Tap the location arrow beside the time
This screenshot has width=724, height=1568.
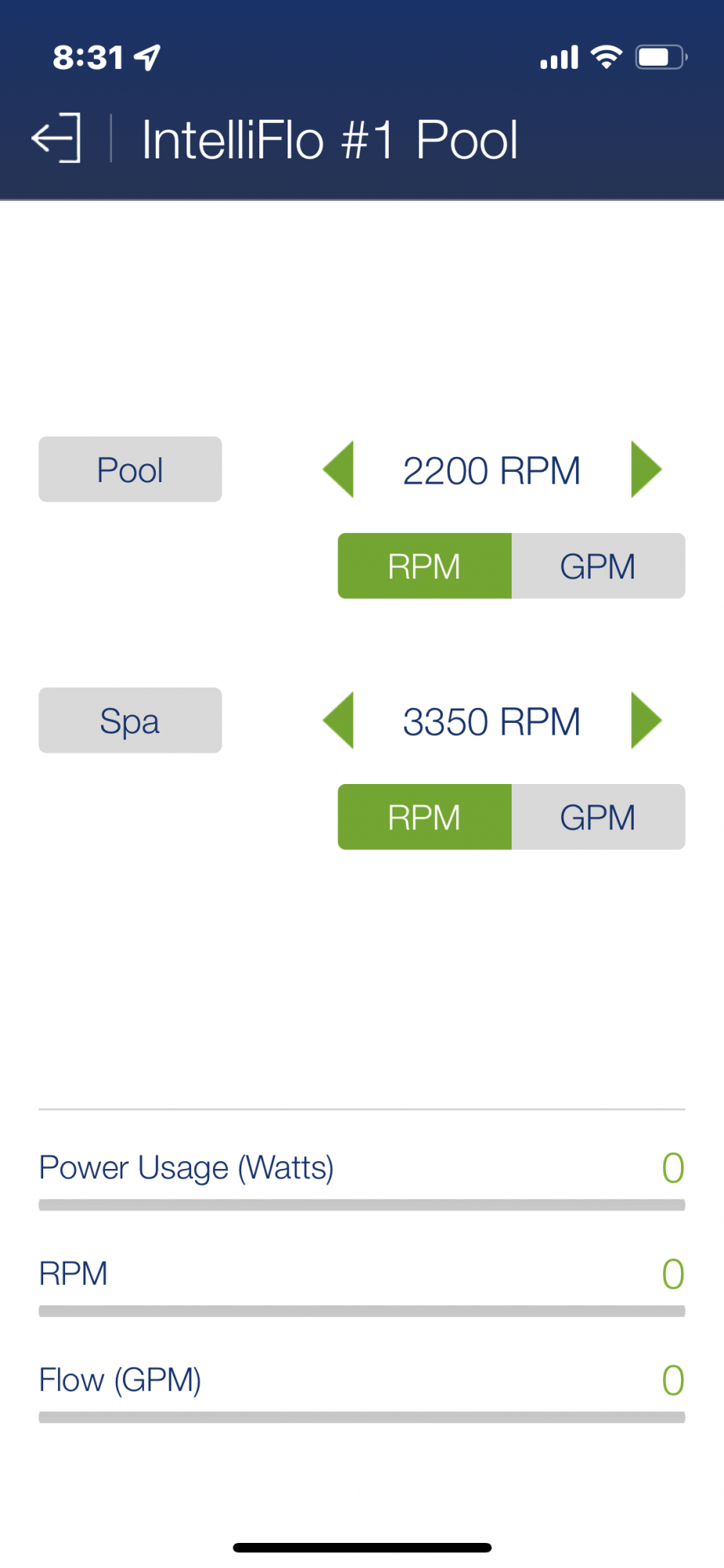[147, 57]
